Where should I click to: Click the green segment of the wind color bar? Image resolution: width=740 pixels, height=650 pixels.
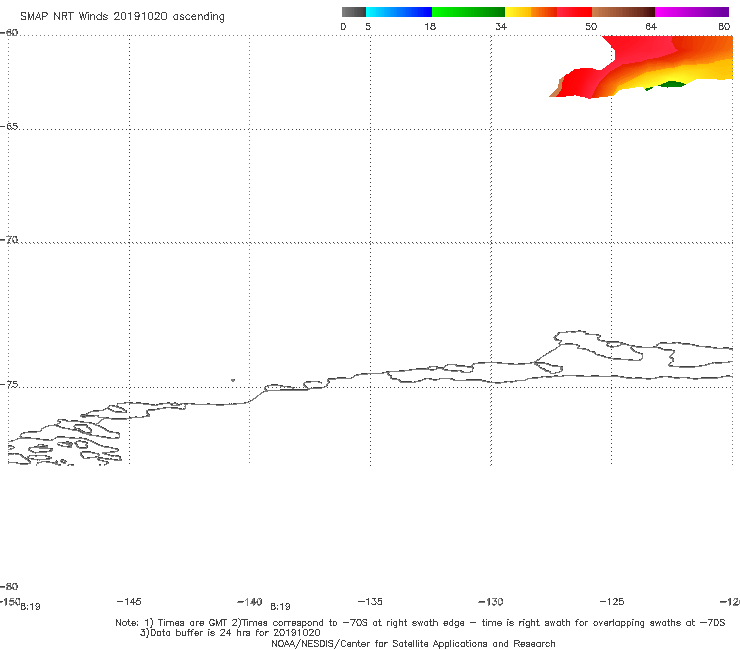click(468, 12)
